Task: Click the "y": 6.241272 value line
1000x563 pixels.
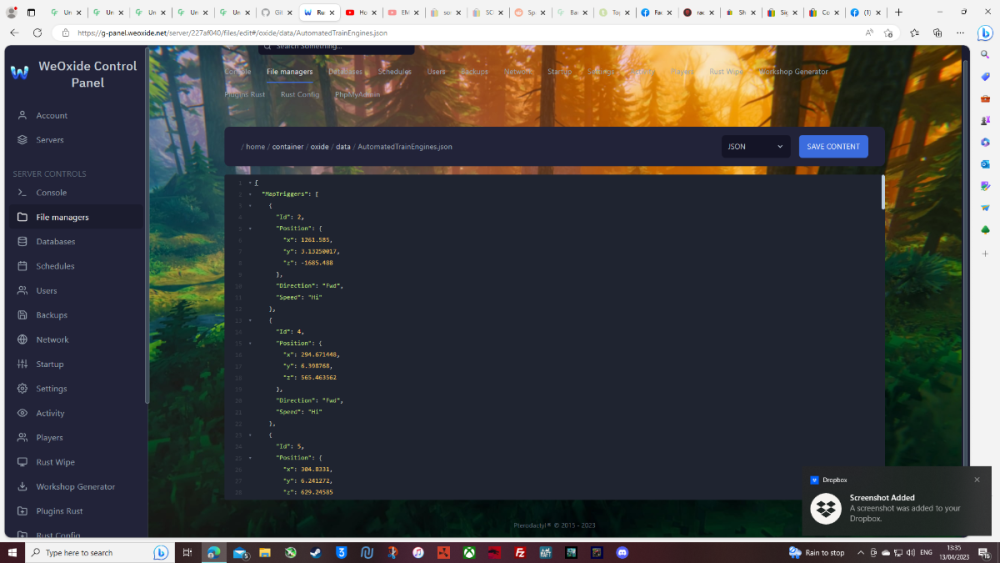Action: pyautogui.click(x=308, y=481)
